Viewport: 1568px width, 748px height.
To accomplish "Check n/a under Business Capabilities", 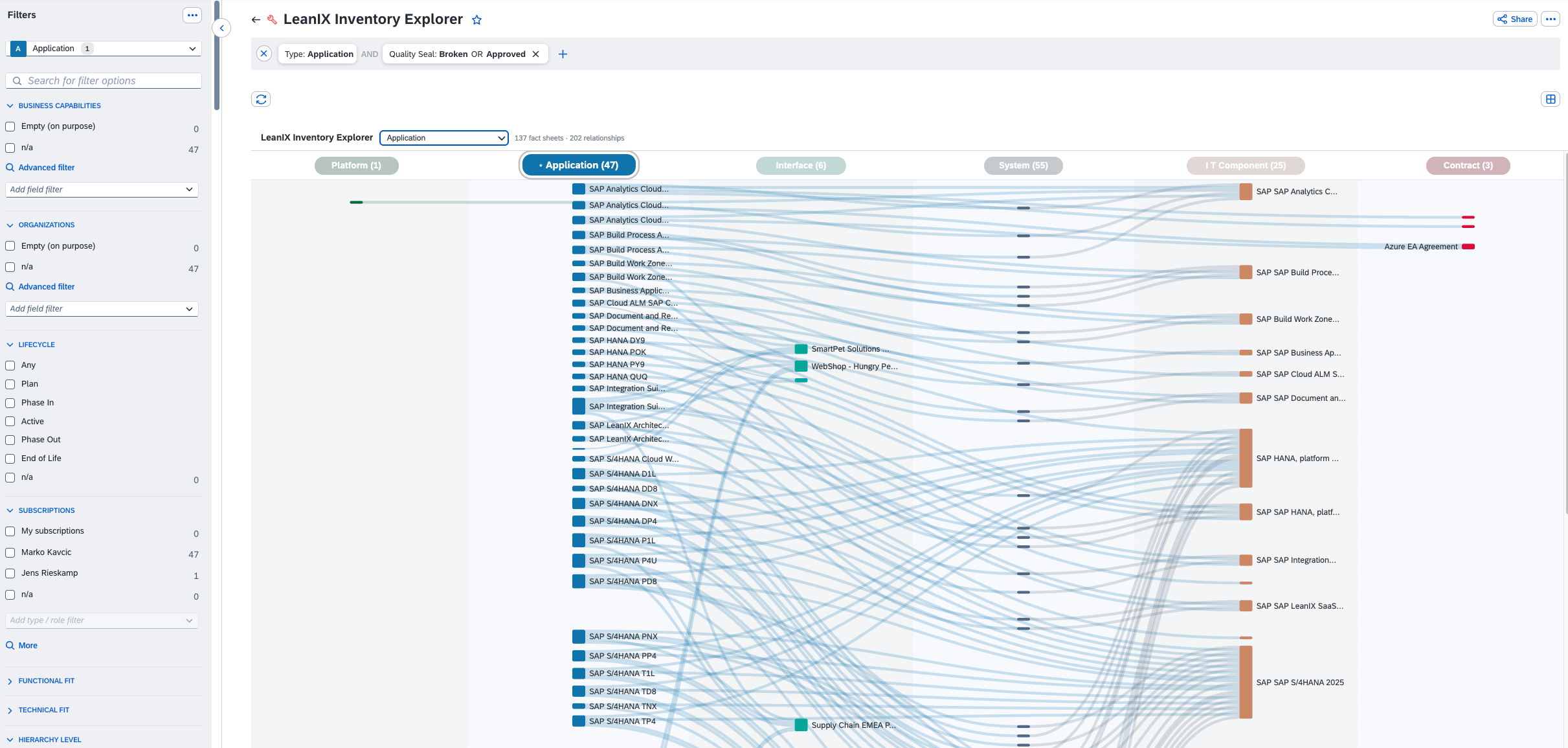I will tap(10, 148).
